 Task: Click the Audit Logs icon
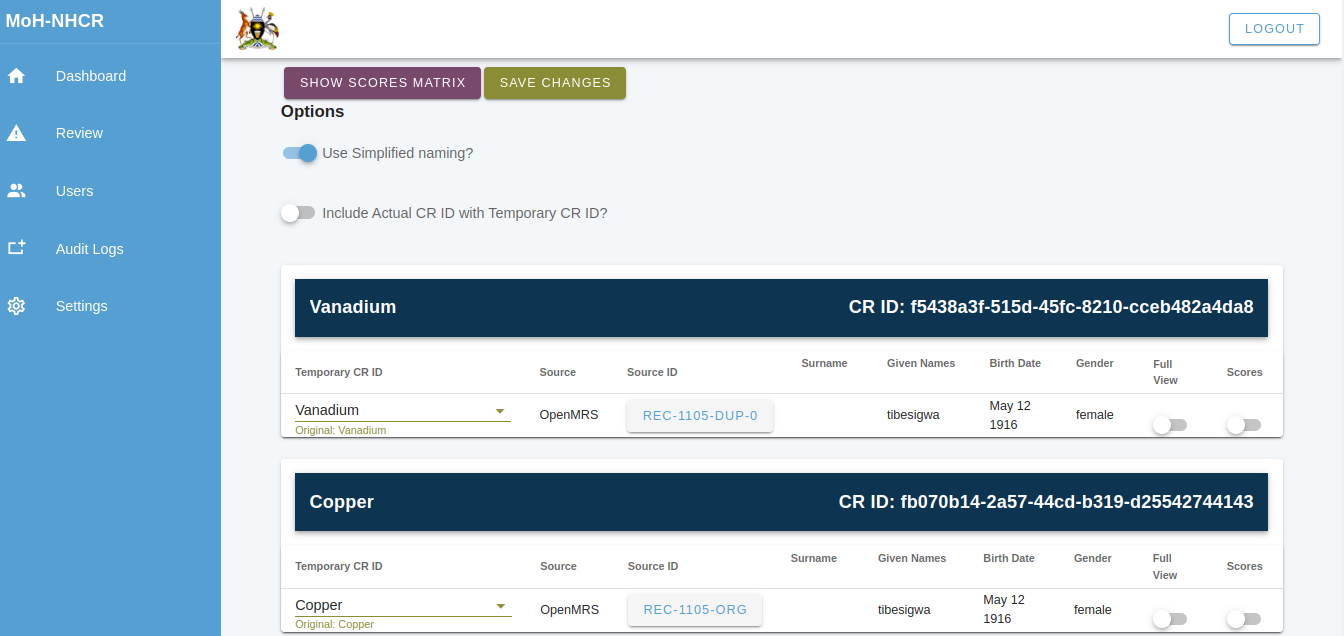coord(16,248)
